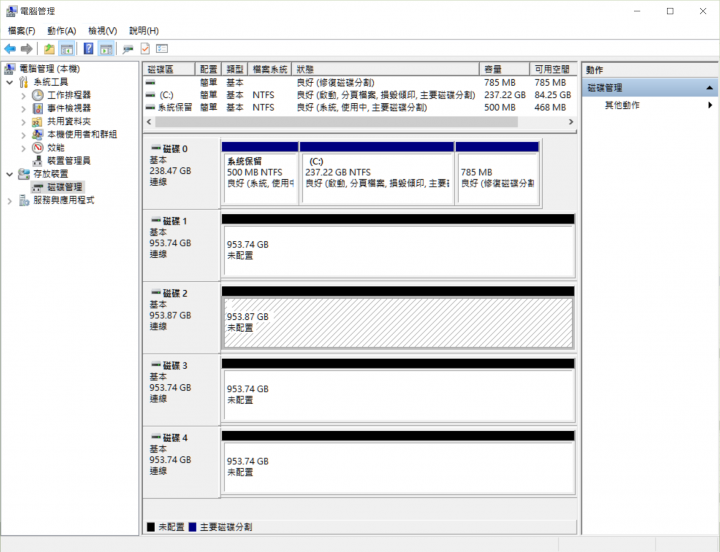Expand the 效能 node
Image resolution: width=720 pixels, height=552 pixels.
23,148
